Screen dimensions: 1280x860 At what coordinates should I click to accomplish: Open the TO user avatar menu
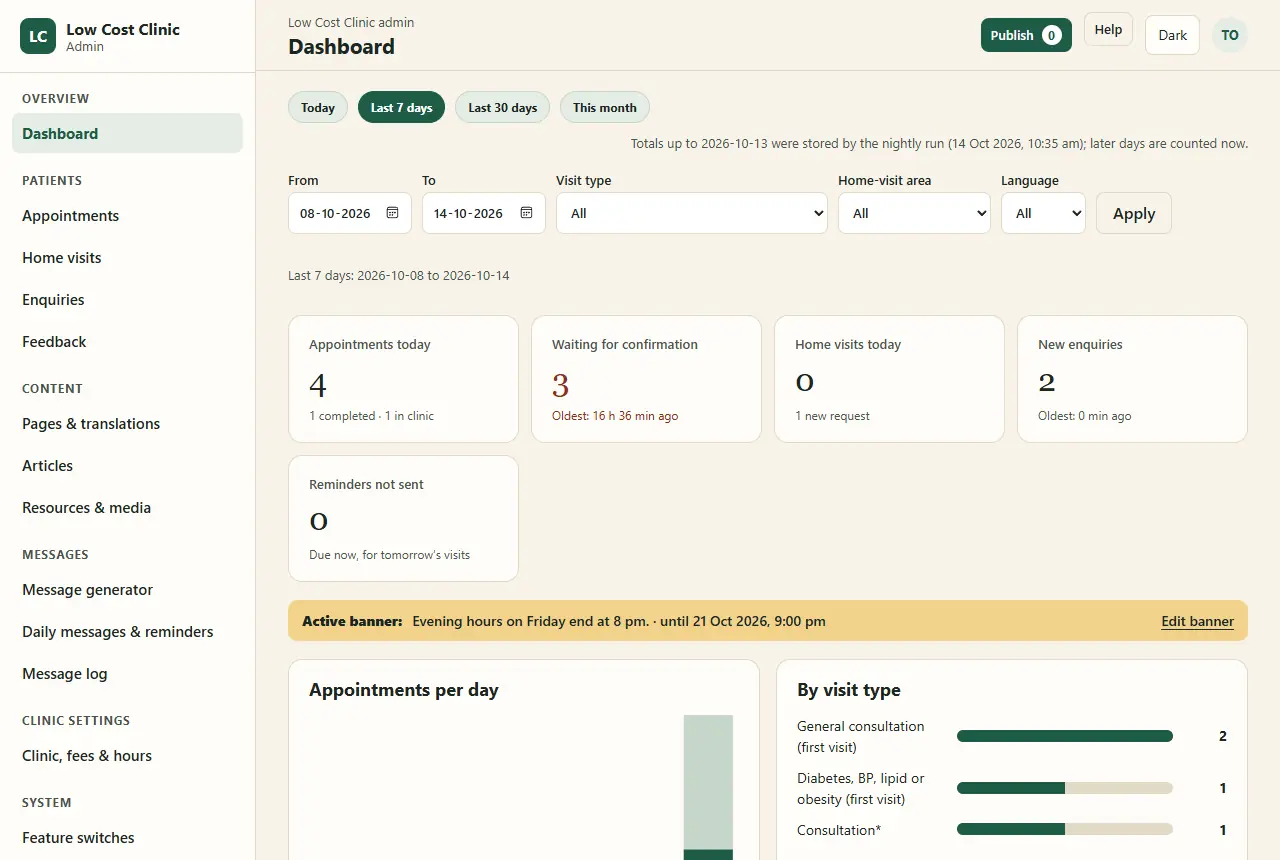(x=1230, y=35)
